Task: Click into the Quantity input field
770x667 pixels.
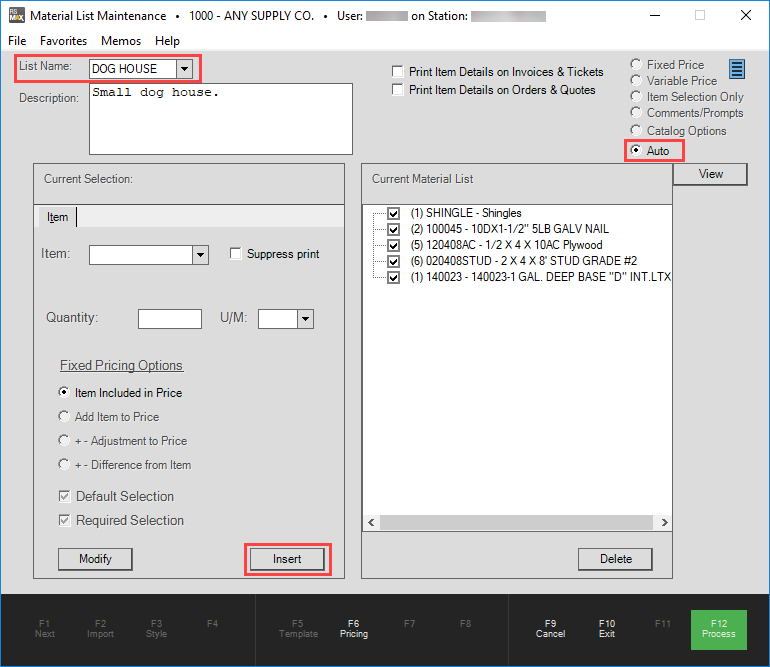Action: pos(170,319)
